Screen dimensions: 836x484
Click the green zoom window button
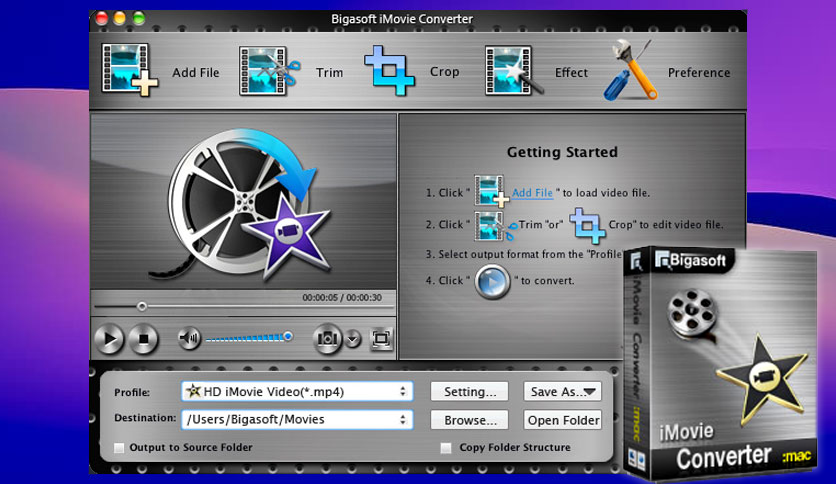pyautogui.click(x=139, y=19)
